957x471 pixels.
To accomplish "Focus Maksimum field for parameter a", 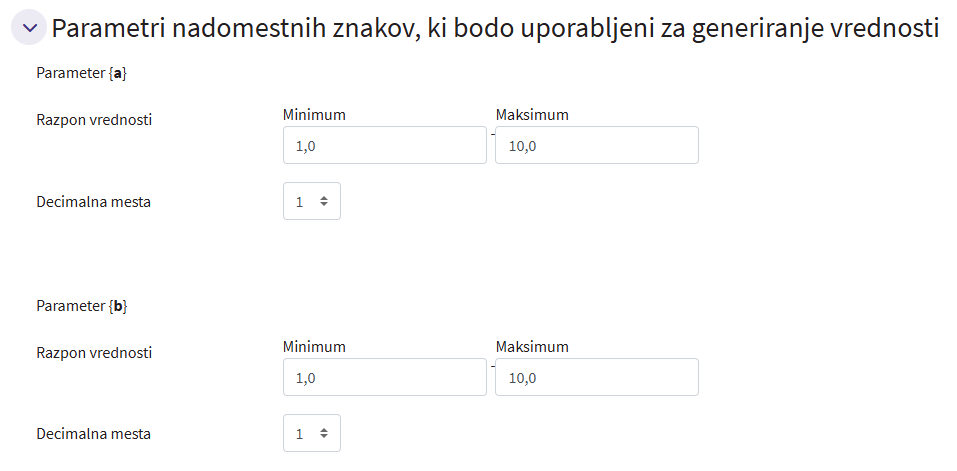I will click(x=597, y=146).
